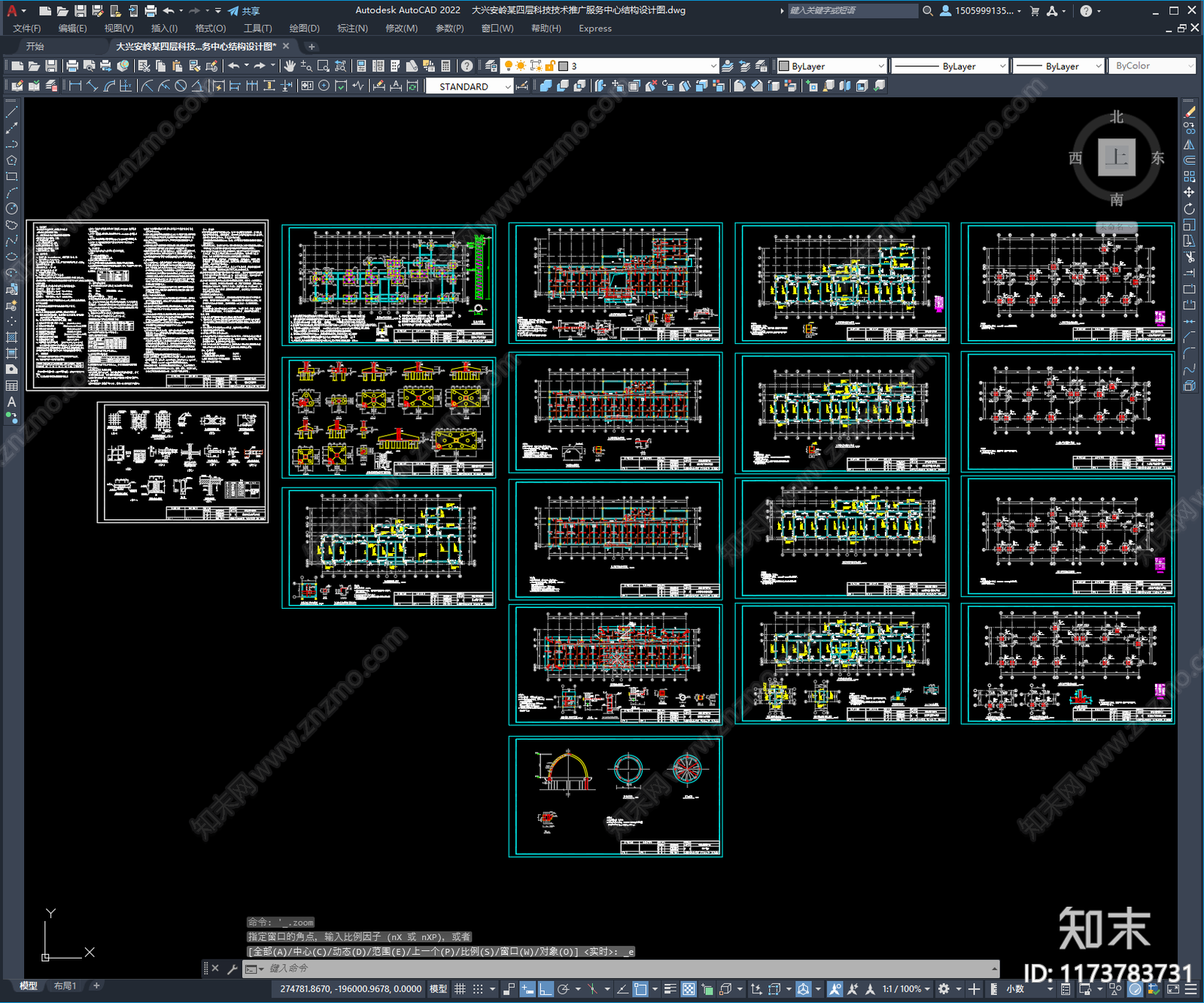Click the Undo arrow in standard toolbar

[234, 66]
